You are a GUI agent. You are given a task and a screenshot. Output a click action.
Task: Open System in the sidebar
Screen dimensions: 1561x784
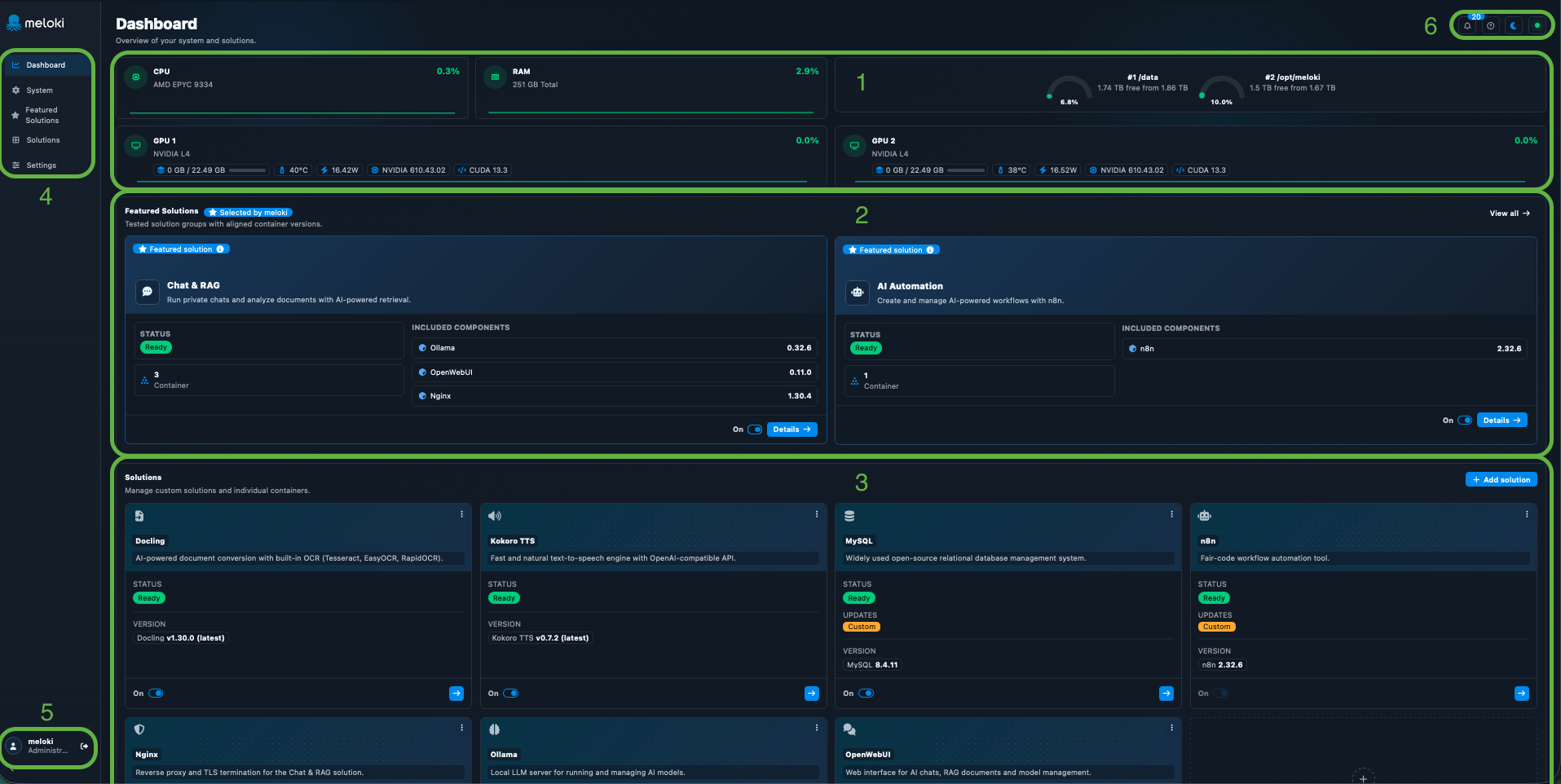(x=47, y=90)
